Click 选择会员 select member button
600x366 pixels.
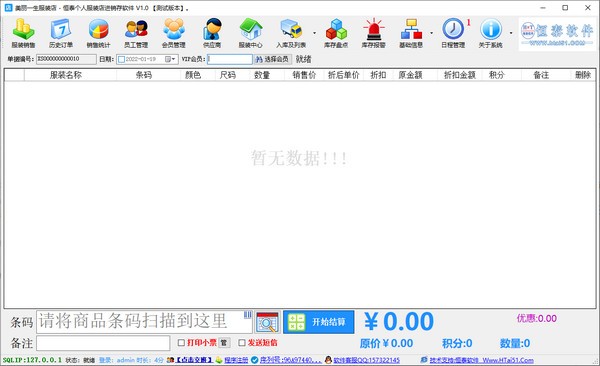[272, 59]
